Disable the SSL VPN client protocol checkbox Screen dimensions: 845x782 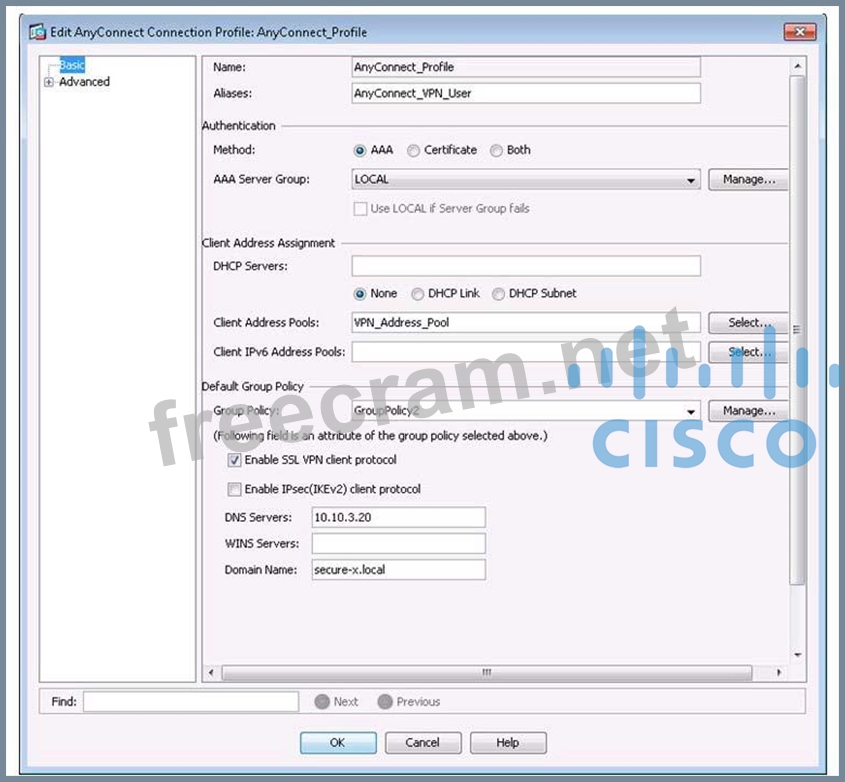[235, 461]
